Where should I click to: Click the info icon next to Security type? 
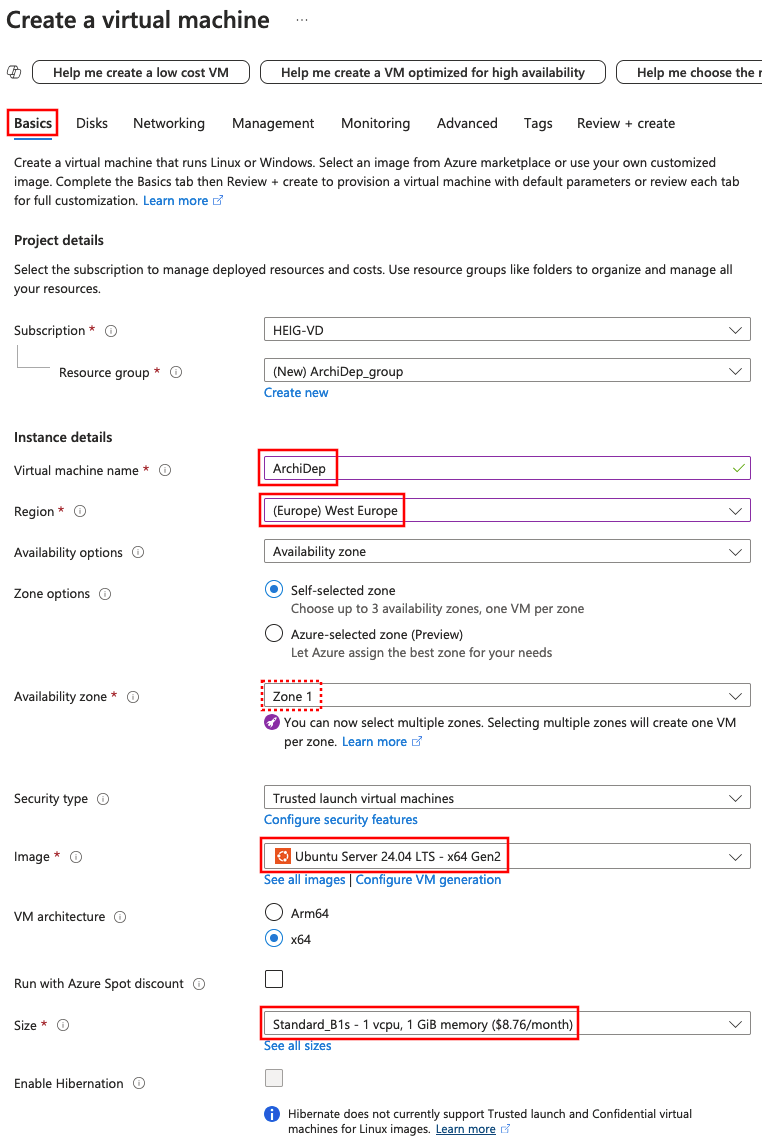tap(103, 799)
